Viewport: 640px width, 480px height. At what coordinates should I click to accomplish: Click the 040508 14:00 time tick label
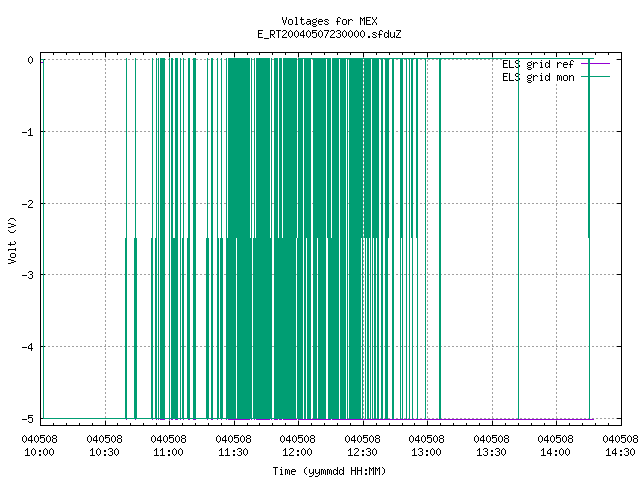point(555,446)
